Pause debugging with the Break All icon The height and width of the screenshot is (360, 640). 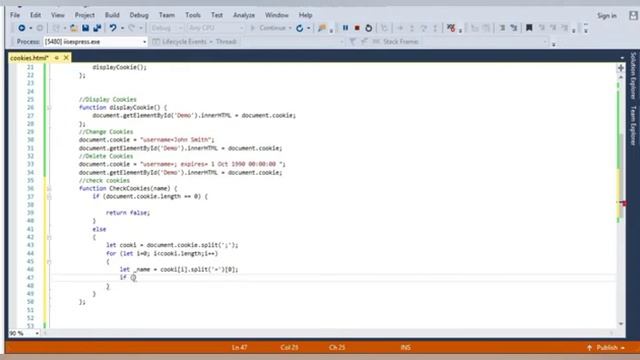point(345,28)
